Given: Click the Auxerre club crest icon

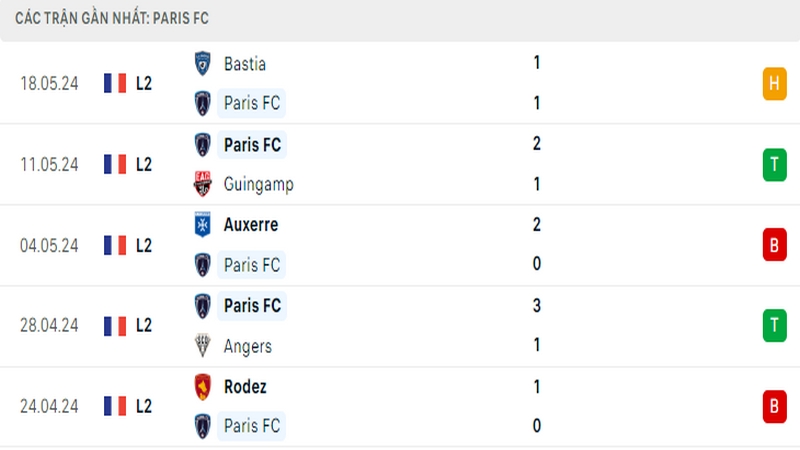Looking at the screenshot, I should tap(203, 224).
